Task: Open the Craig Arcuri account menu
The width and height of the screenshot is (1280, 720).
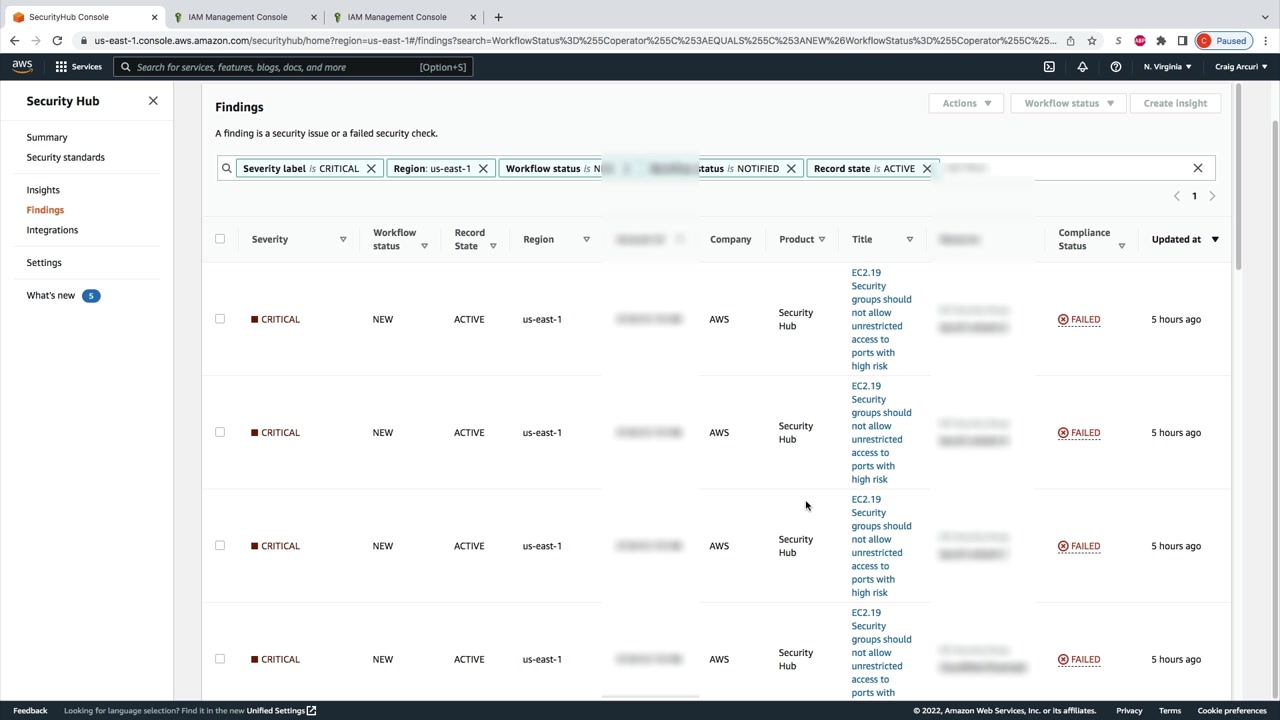Action: click(x=1241, y=67)
